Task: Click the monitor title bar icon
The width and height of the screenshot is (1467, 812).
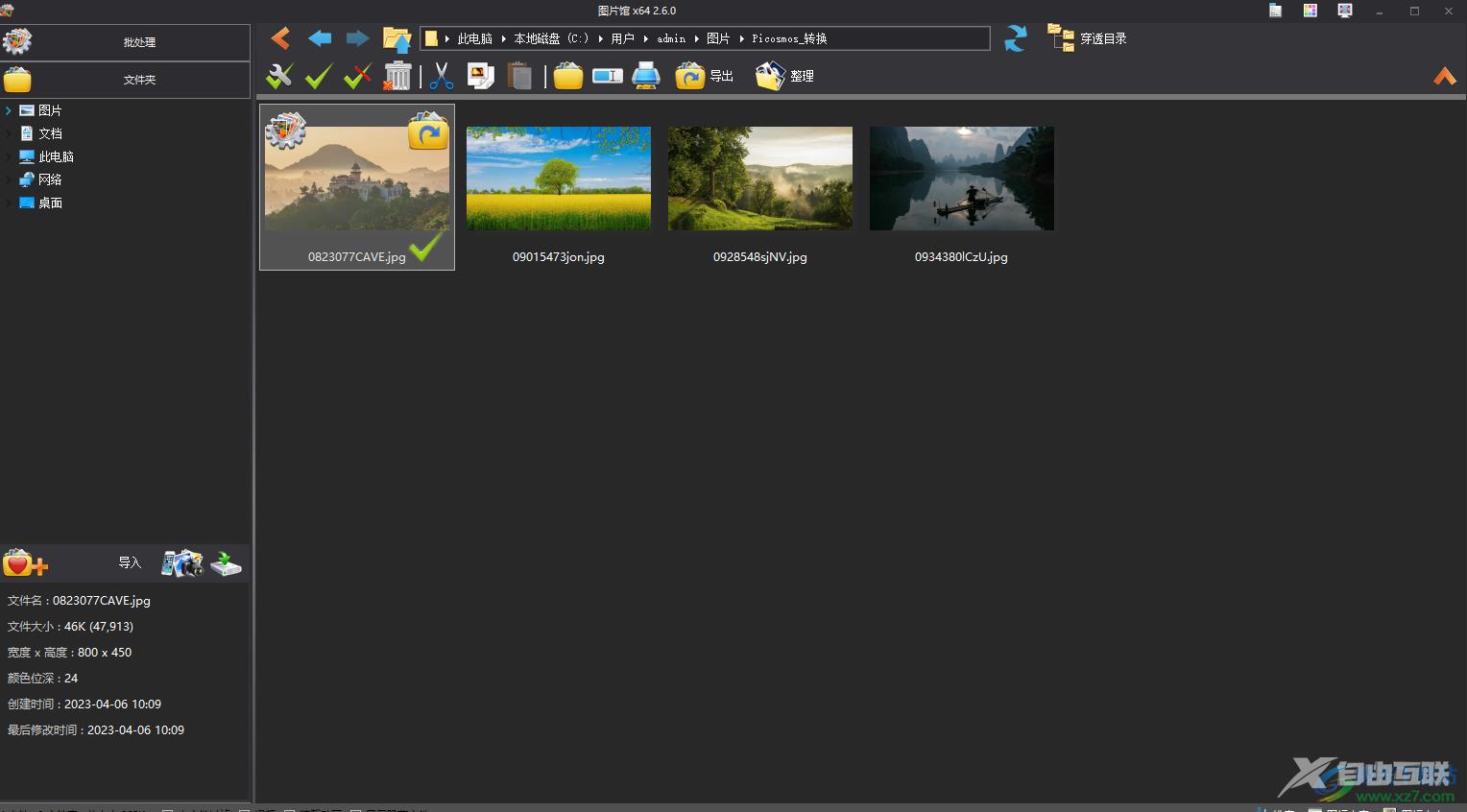Action: tap(1345, 11)
